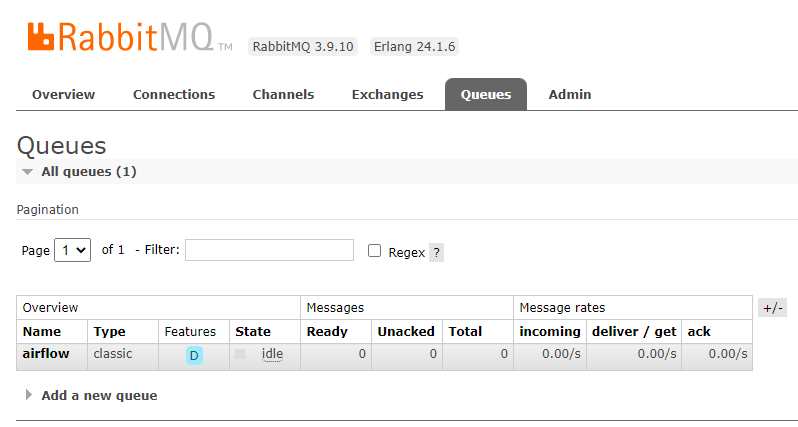Open the airflow queue link
Image resolution: width=798 pixels, height=427 pixels.
[46, 354]
